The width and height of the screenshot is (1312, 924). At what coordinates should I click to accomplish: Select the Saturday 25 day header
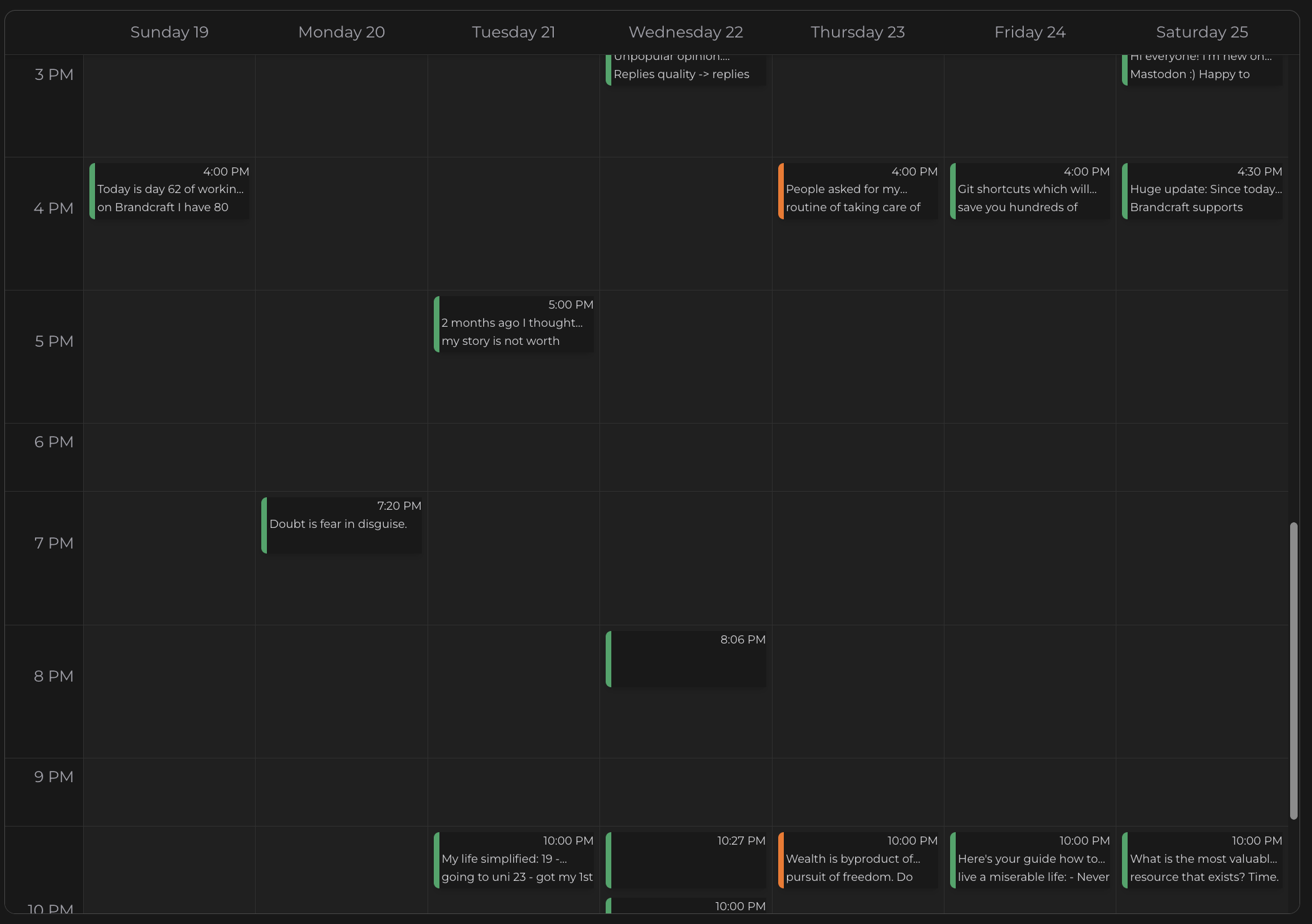coord(1201,32)
